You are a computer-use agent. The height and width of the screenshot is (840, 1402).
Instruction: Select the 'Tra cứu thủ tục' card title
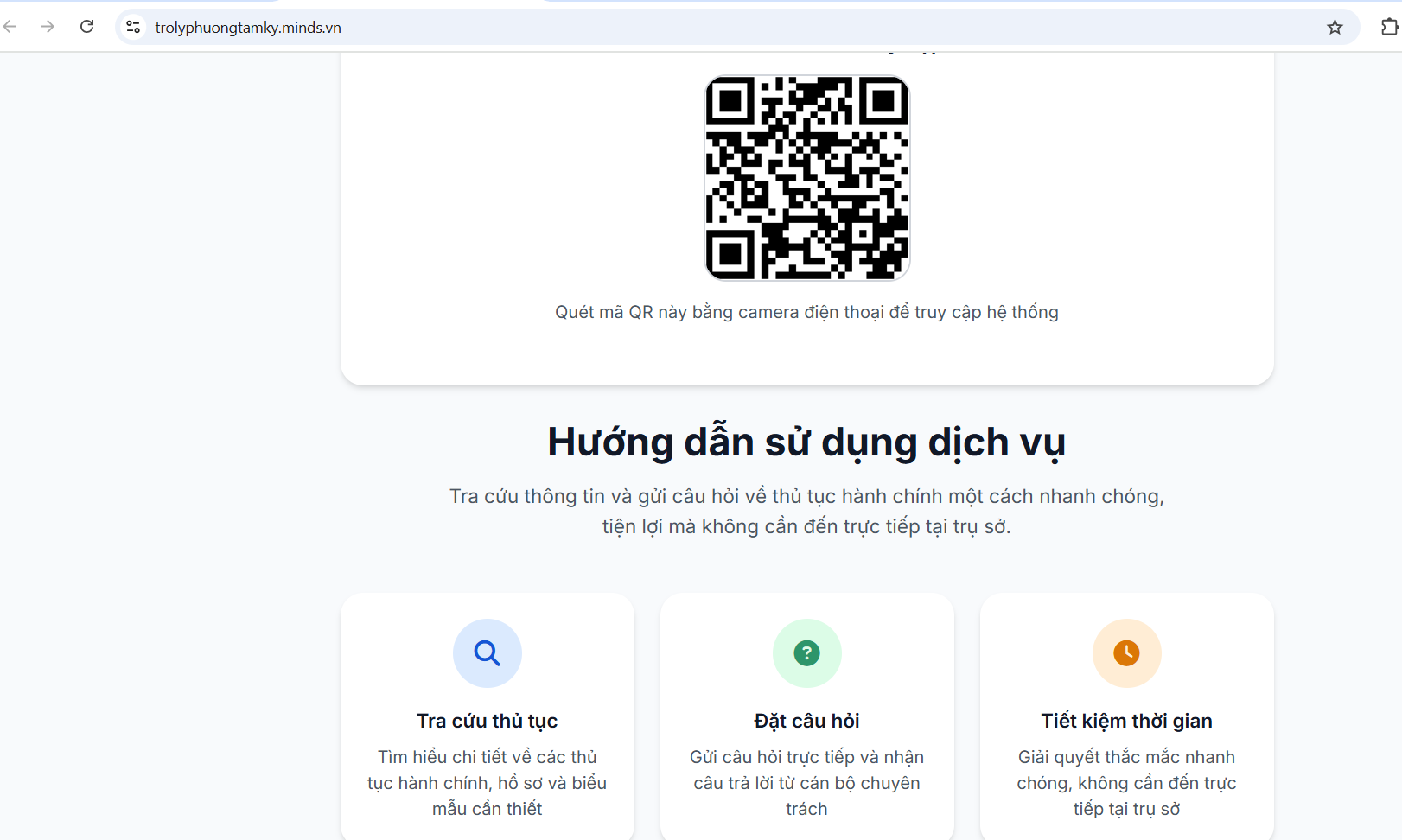488,721
